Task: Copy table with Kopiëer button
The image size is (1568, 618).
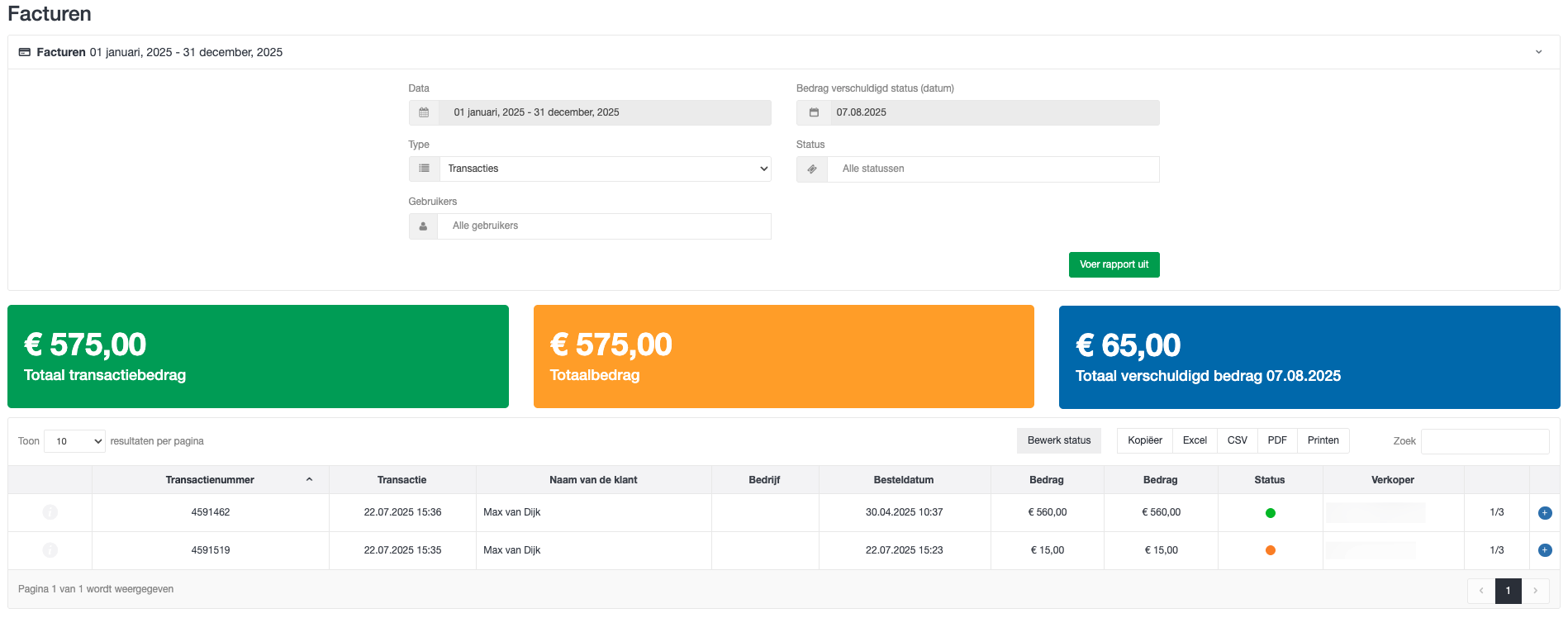Action: (1145, 440)
